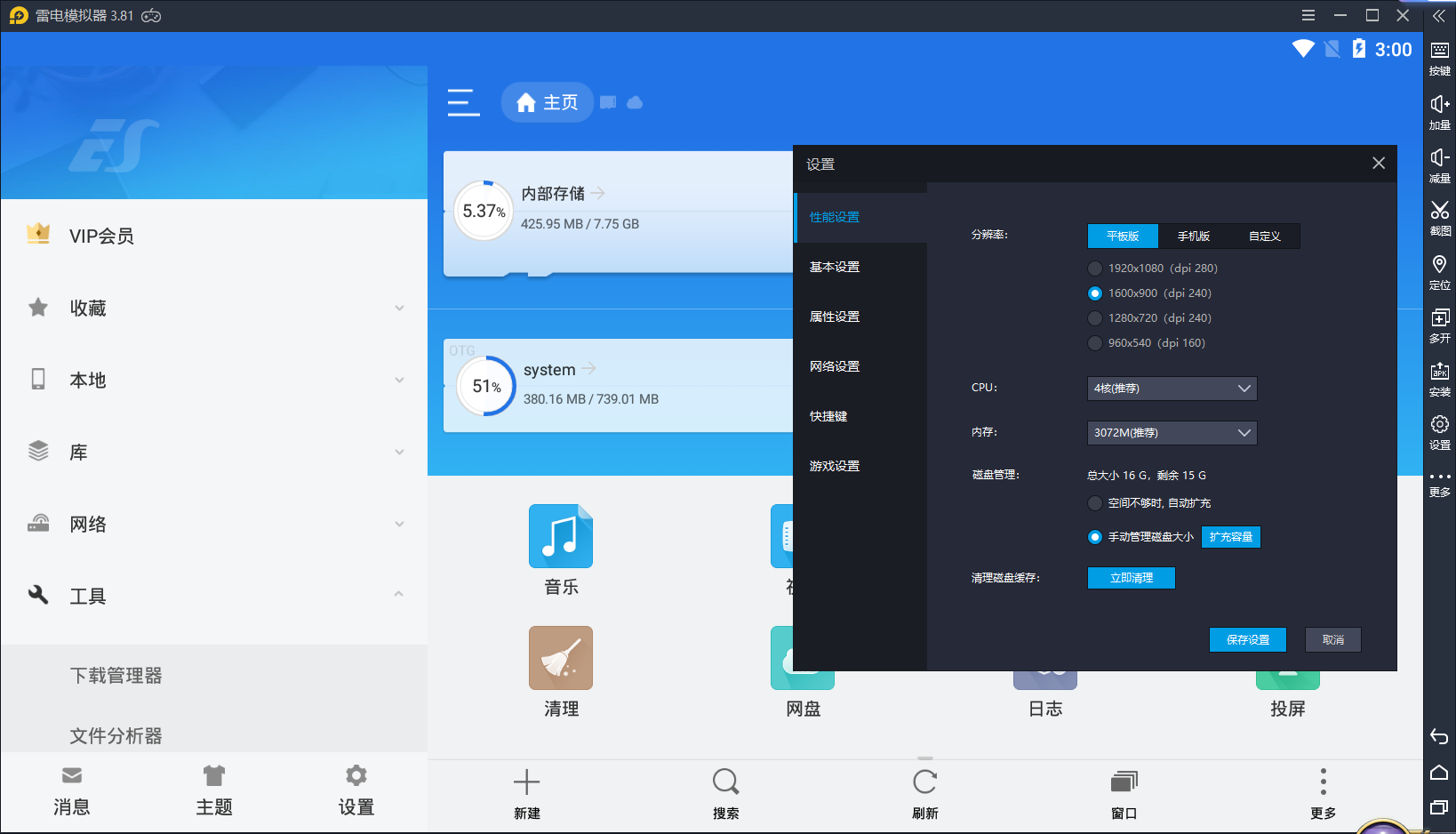
Task: Switch to the Network settings tab
Action: click(x=835, y=366)
